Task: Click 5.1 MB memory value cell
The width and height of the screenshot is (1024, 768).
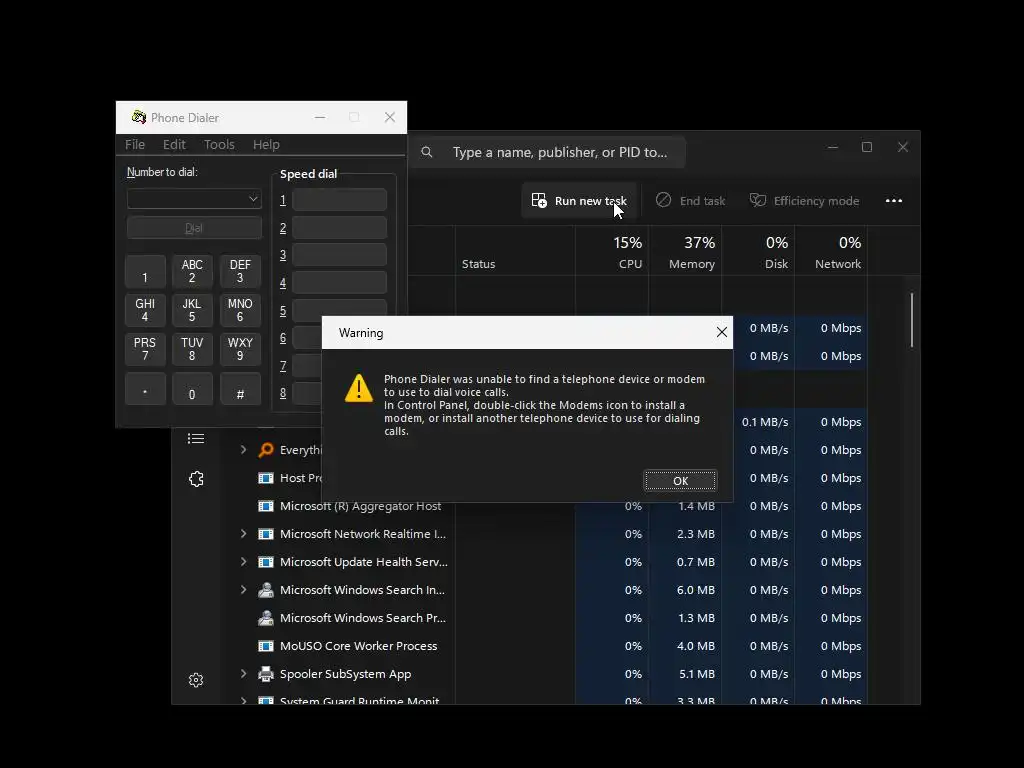Action: click(x=685, y=673)
